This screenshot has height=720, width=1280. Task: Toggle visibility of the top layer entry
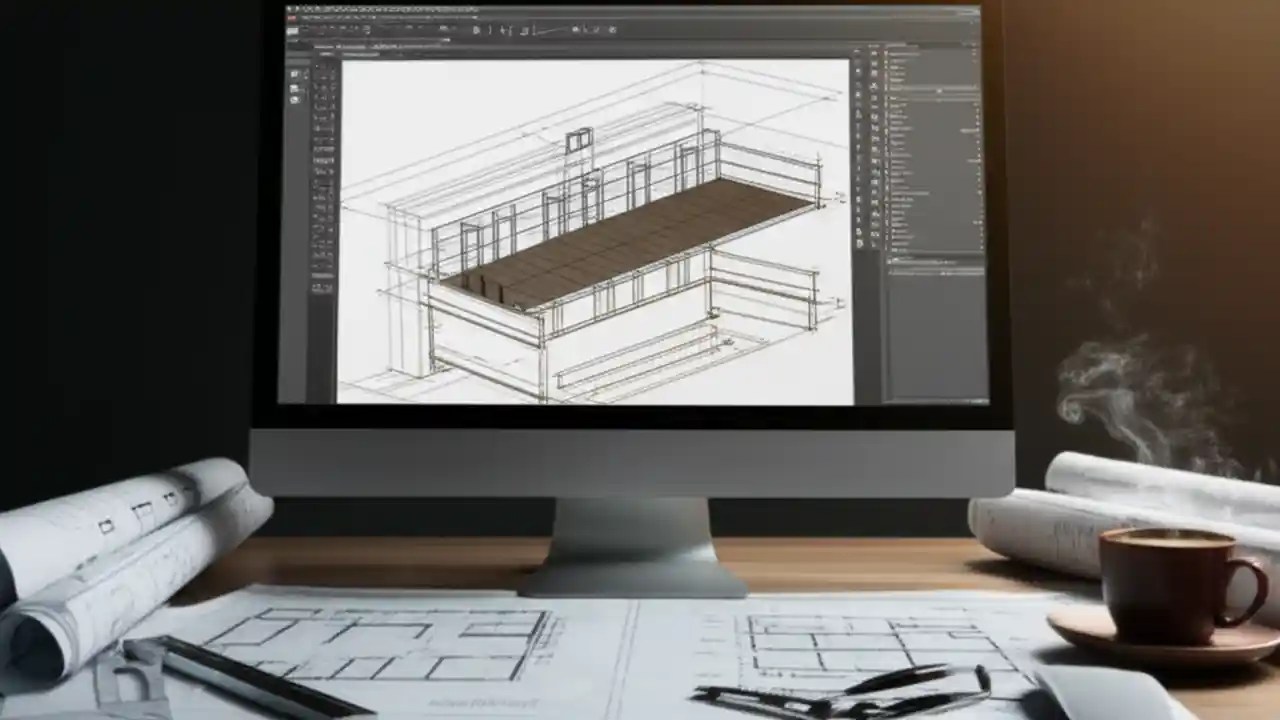(x=885, y=60)
